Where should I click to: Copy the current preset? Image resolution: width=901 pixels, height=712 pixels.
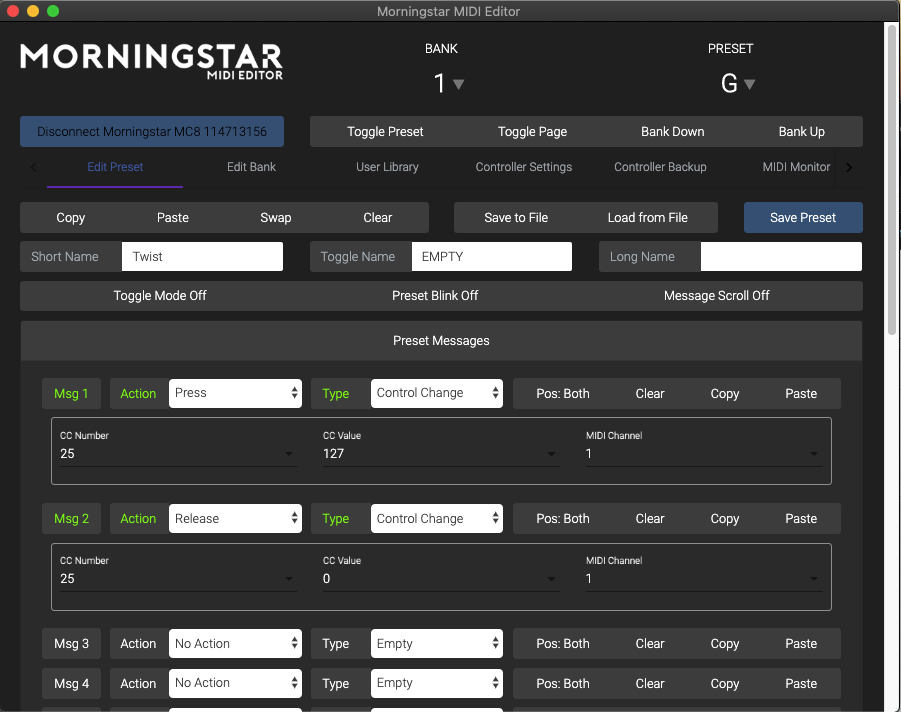(71, 218)
